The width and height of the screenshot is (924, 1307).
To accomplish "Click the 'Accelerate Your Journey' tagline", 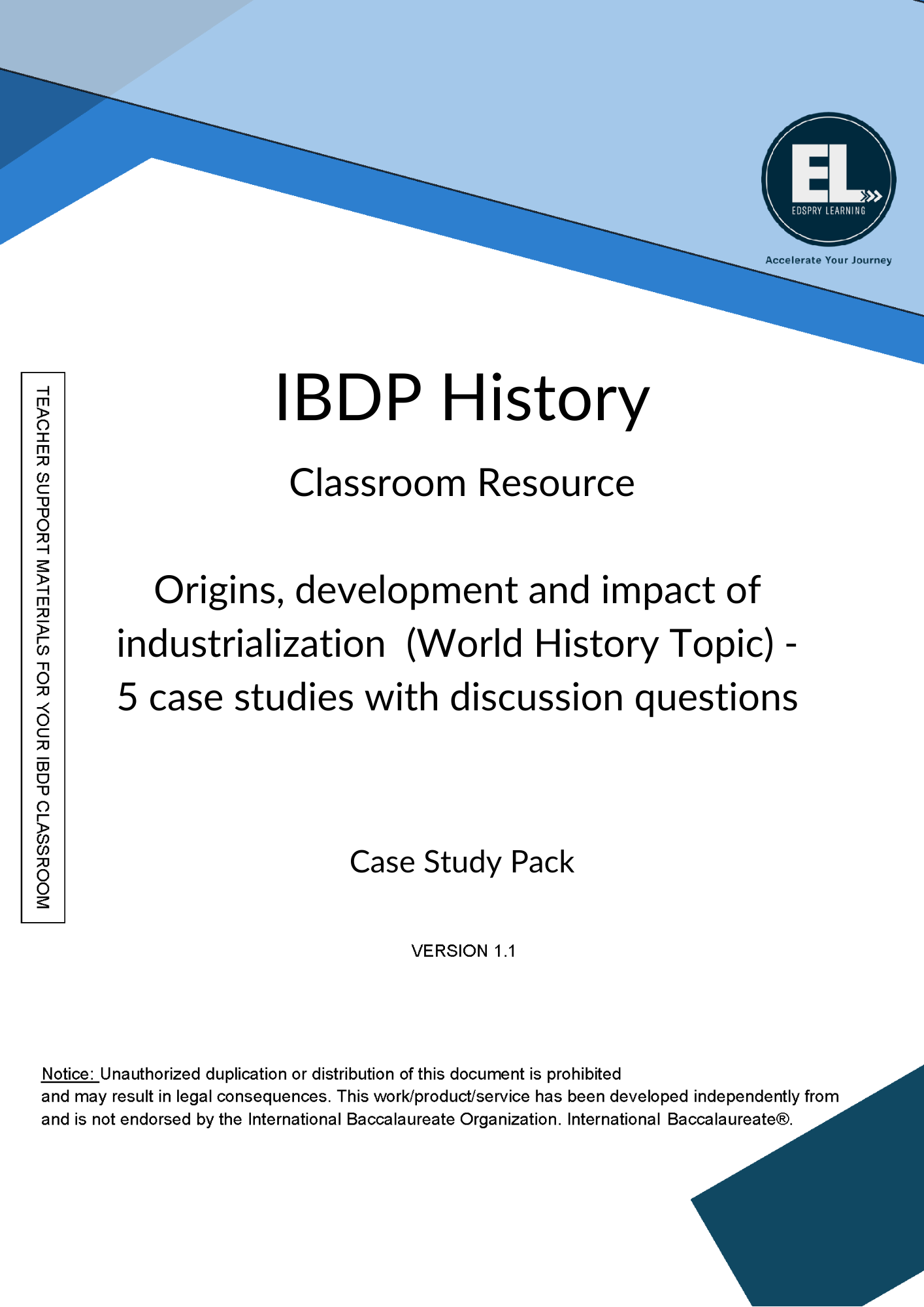I will point(829,260).
